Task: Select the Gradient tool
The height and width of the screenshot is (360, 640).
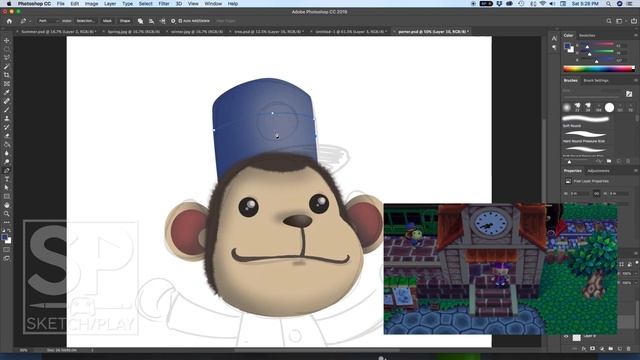Action: pos(7,144)
